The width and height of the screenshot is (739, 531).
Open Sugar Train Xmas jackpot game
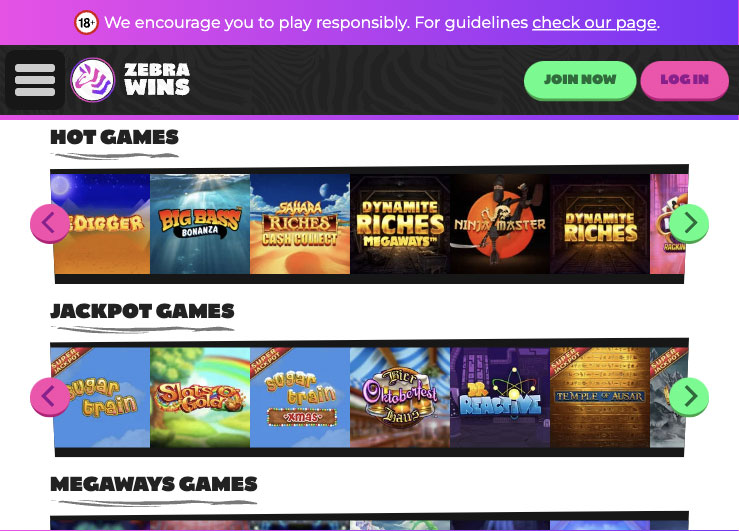300,397
